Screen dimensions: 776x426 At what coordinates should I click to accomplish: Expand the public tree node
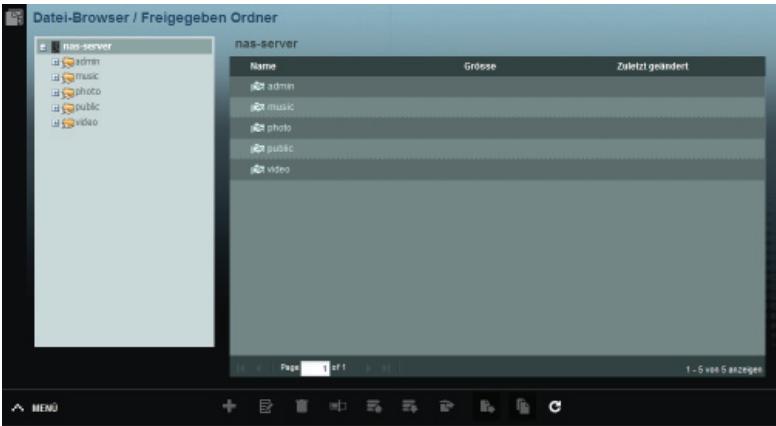[x=55, y=108]
